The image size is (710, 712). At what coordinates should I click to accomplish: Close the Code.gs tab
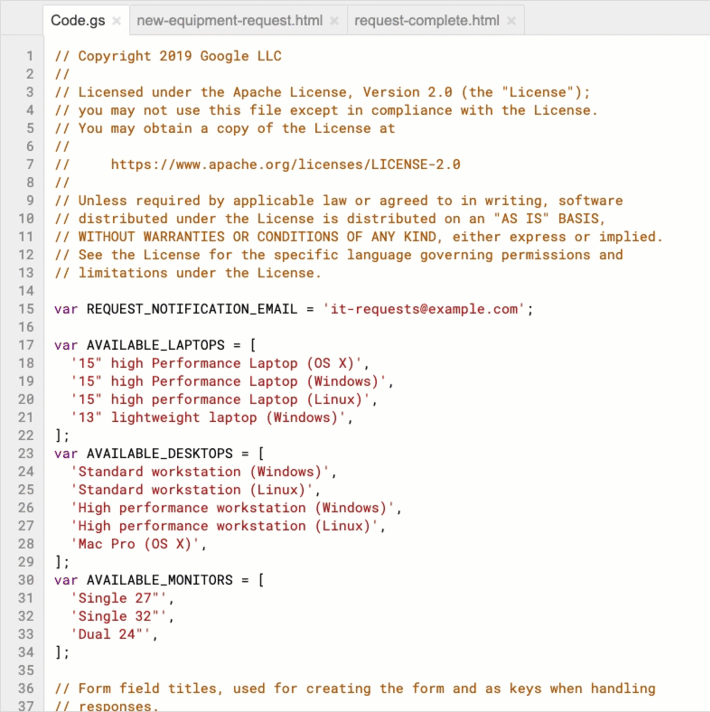(x=117, y=21)
